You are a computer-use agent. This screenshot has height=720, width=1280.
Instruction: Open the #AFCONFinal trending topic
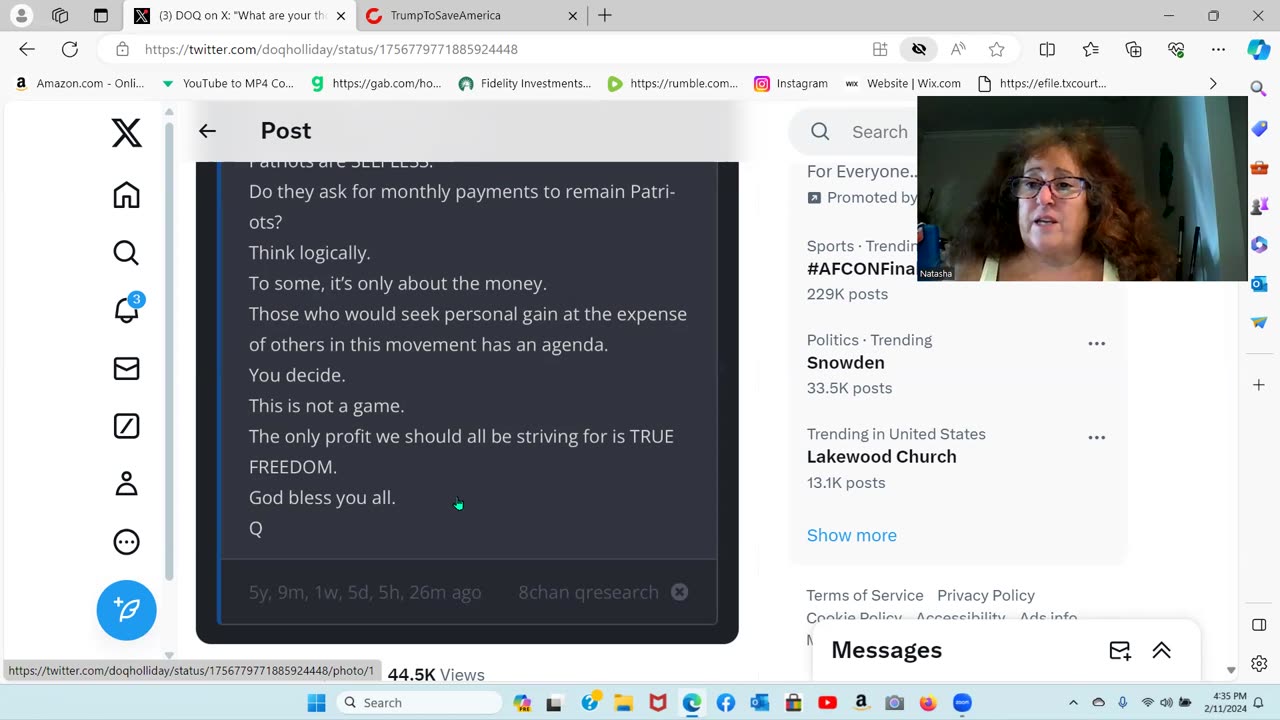(861, 269)
